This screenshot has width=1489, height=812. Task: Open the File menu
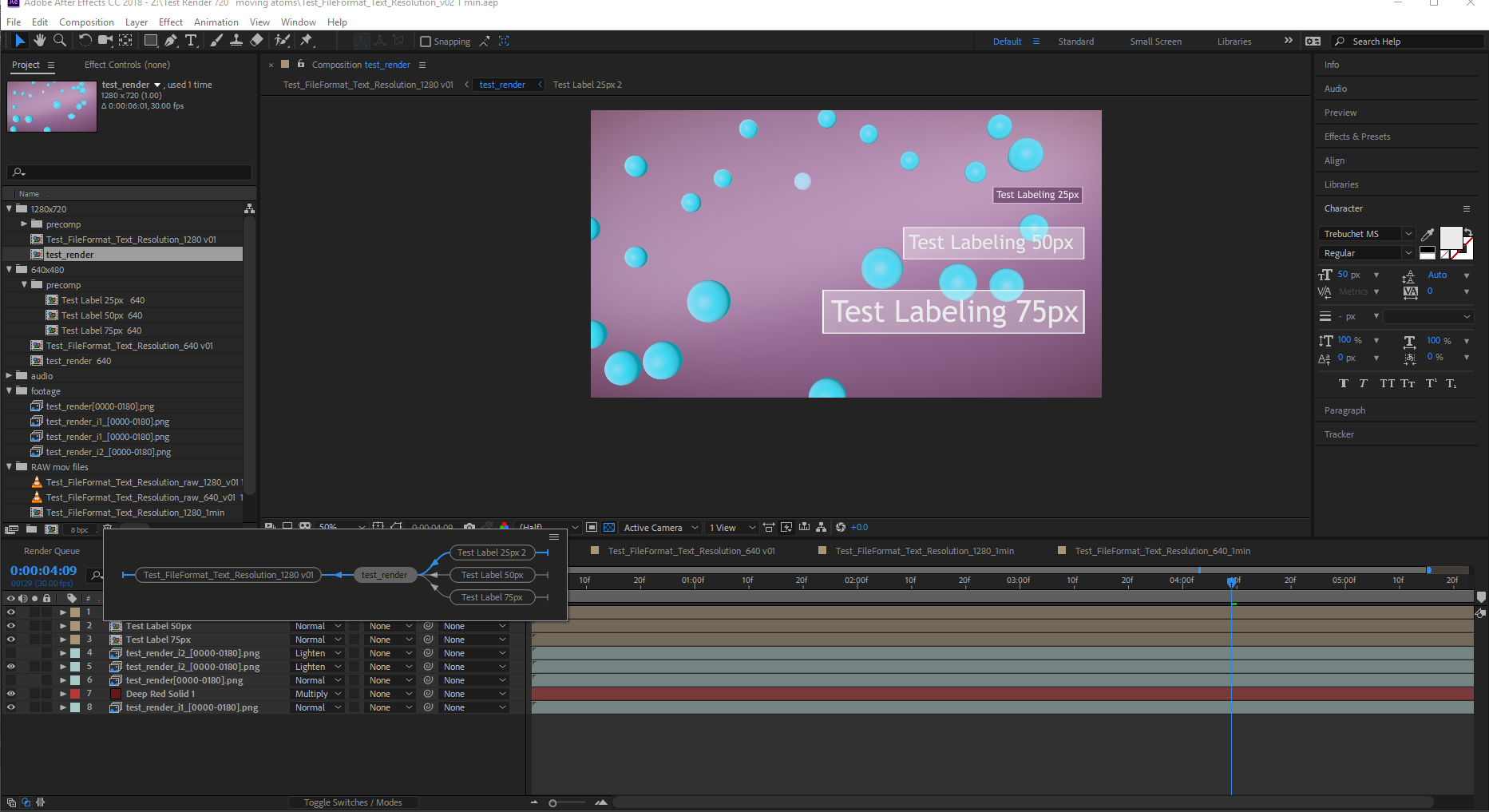coord(14,22)
